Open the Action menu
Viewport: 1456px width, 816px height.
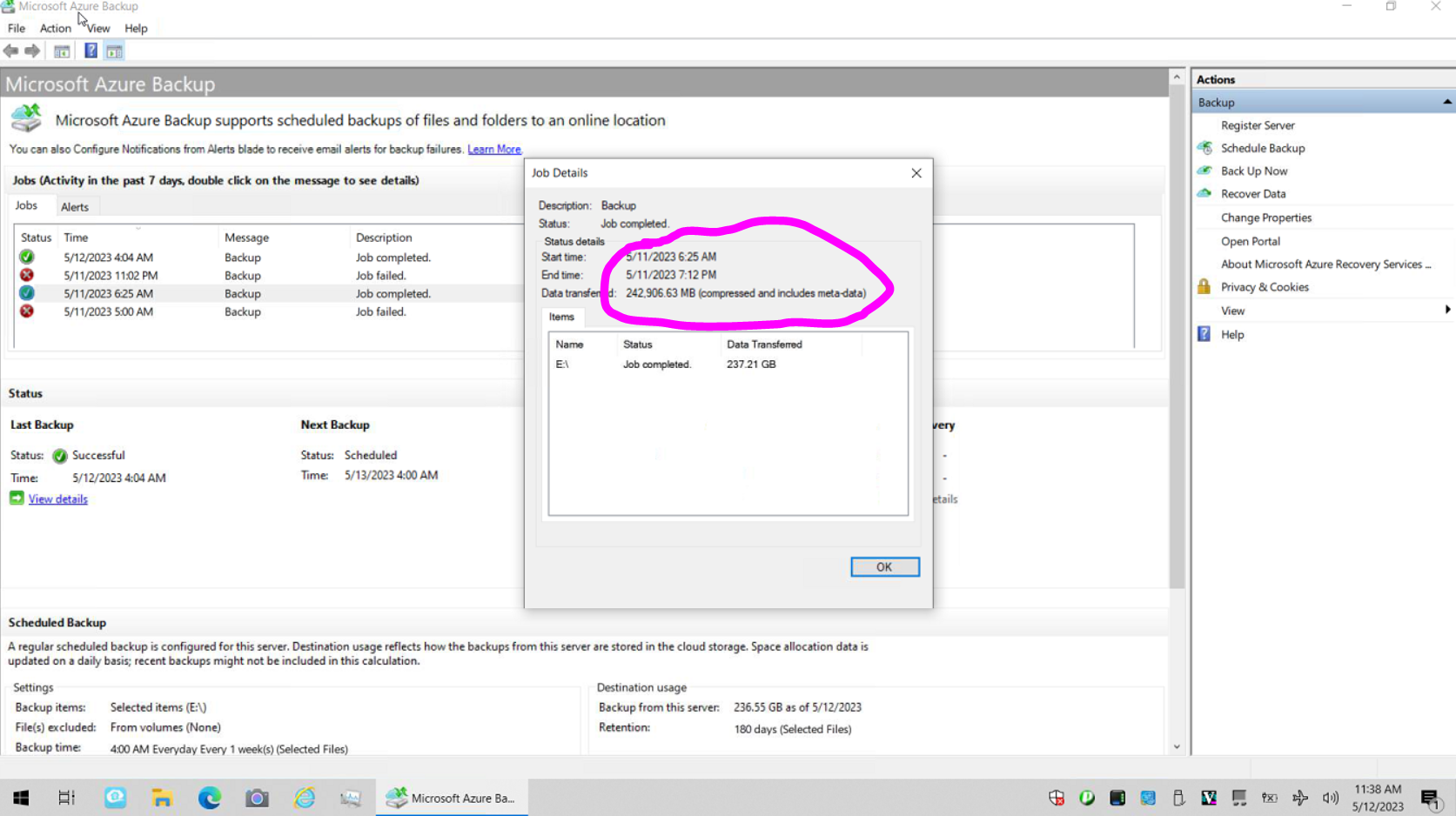pyautogui.click(x=56, y=28)
